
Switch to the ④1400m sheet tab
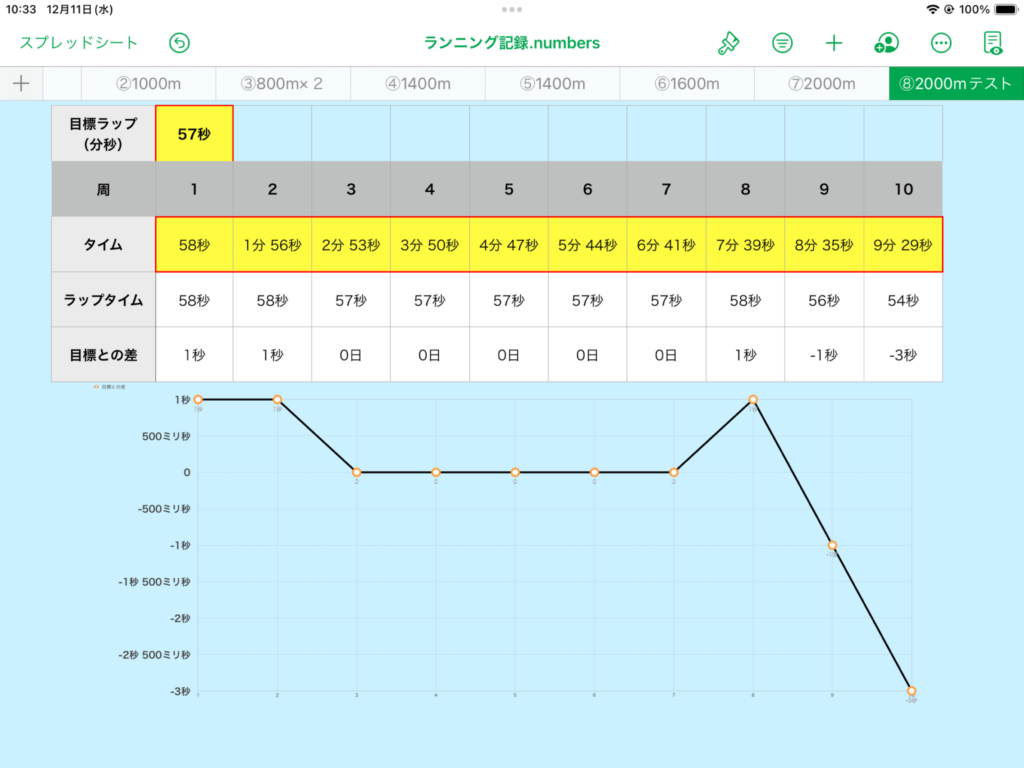click(418, 84)
